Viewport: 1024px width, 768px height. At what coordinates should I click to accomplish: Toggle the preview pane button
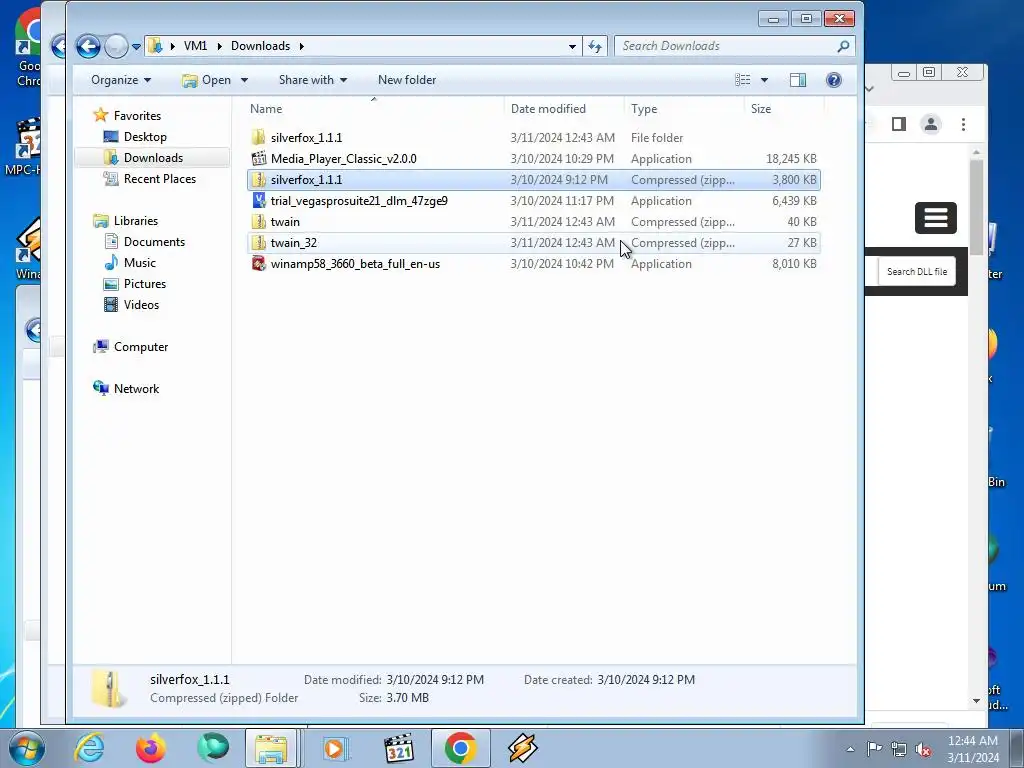797,80
